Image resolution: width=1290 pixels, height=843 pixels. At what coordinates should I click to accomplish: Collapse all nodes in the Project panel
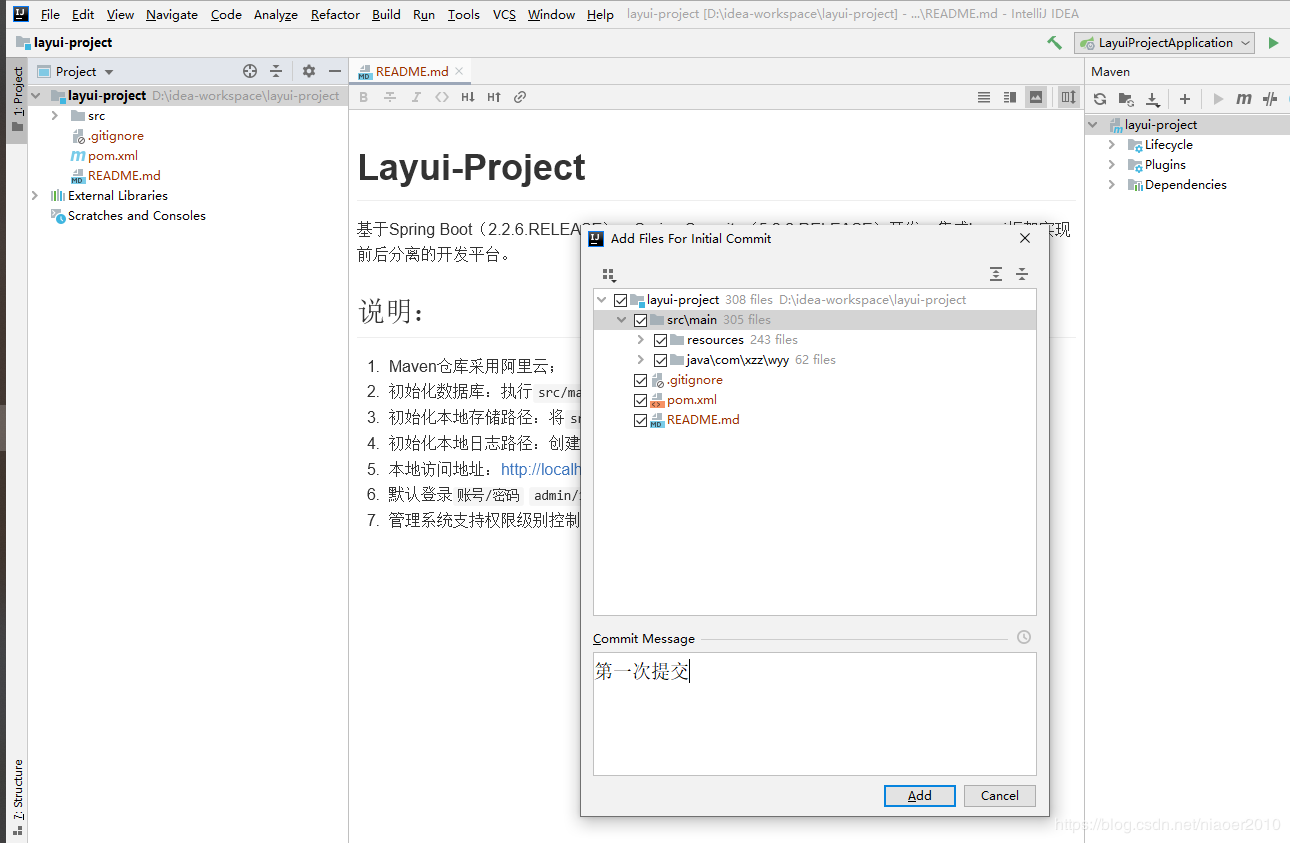(277, 71)
